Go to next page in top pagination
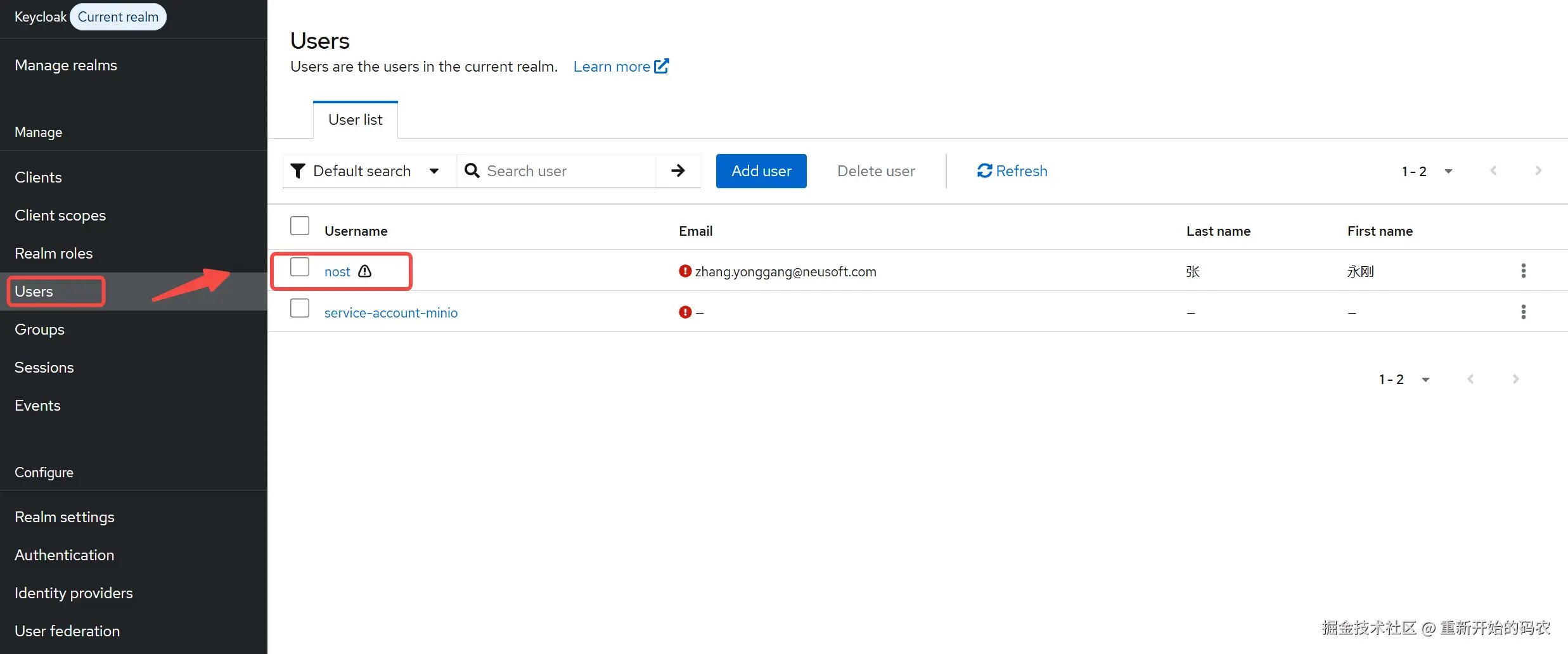1568x654 pixels. point(1539,170)
